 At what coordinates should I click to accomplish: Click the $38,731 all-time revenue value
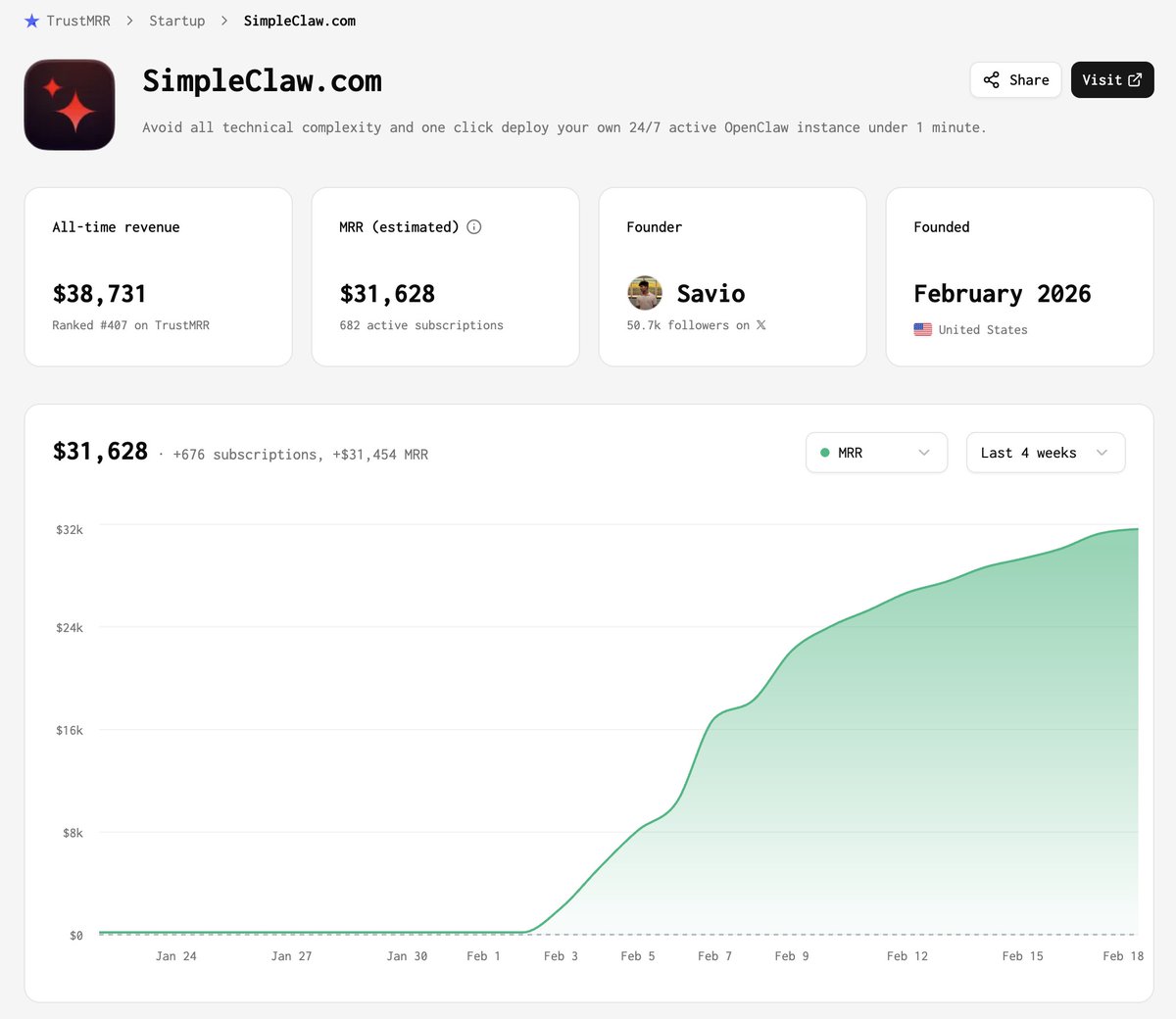(x=99, y=294)
